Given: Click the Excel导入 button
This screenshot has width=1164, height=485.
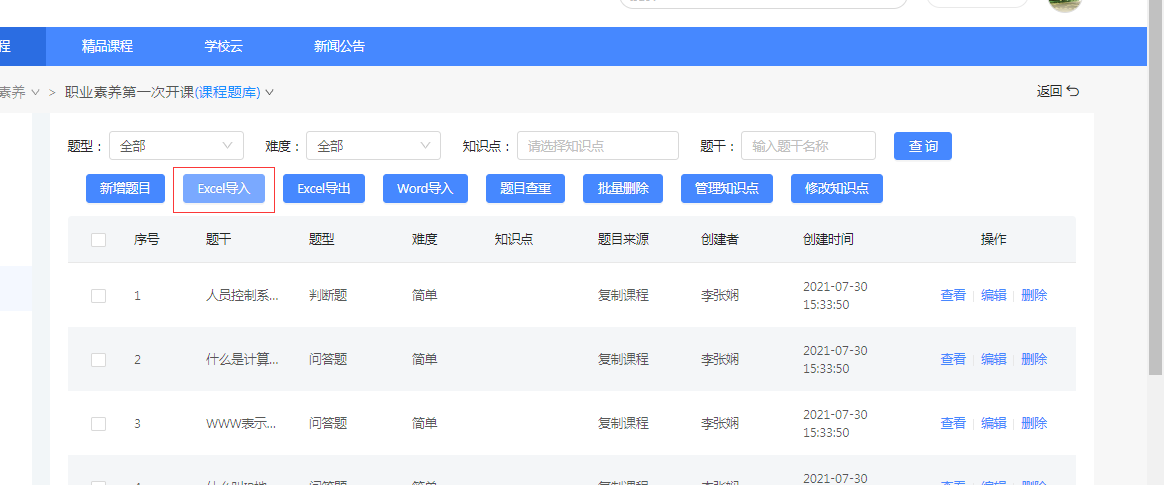Looking at the screenshot, I should pos(224,189).
